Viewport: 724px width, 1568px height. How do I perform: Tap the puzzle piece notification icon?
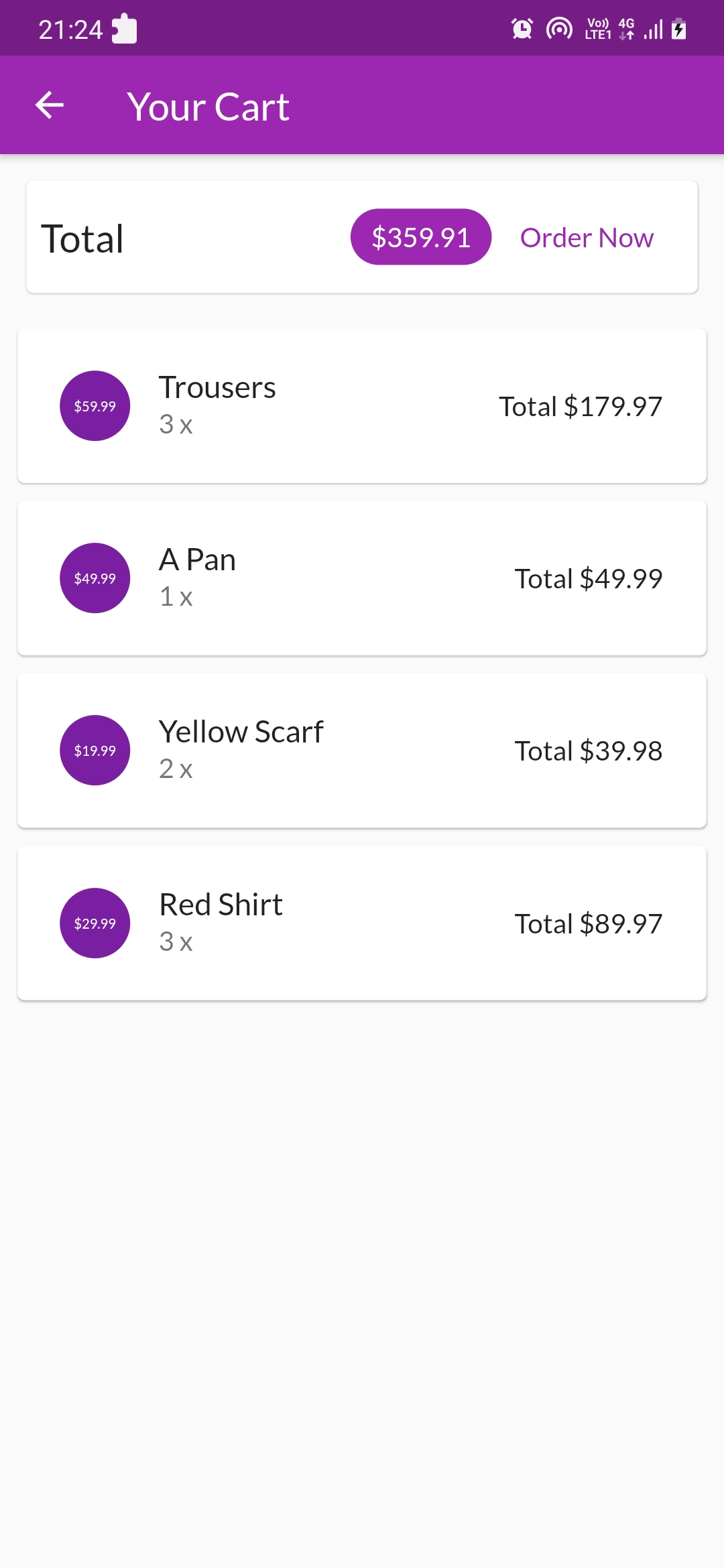point(124,29)
